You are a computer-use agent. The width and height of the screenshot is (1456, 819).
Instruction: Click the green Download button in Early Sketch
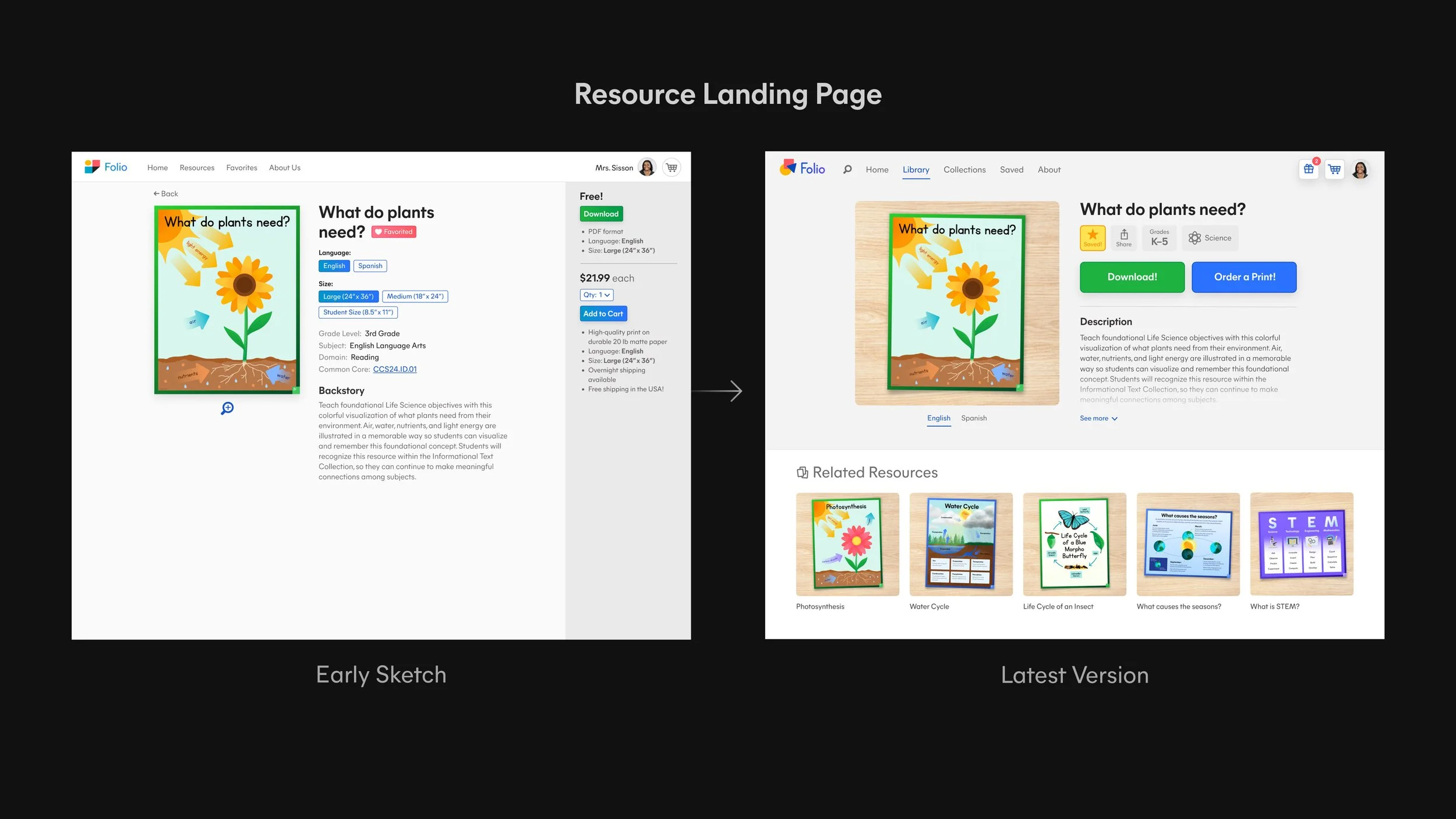click(x=601, y=214)
